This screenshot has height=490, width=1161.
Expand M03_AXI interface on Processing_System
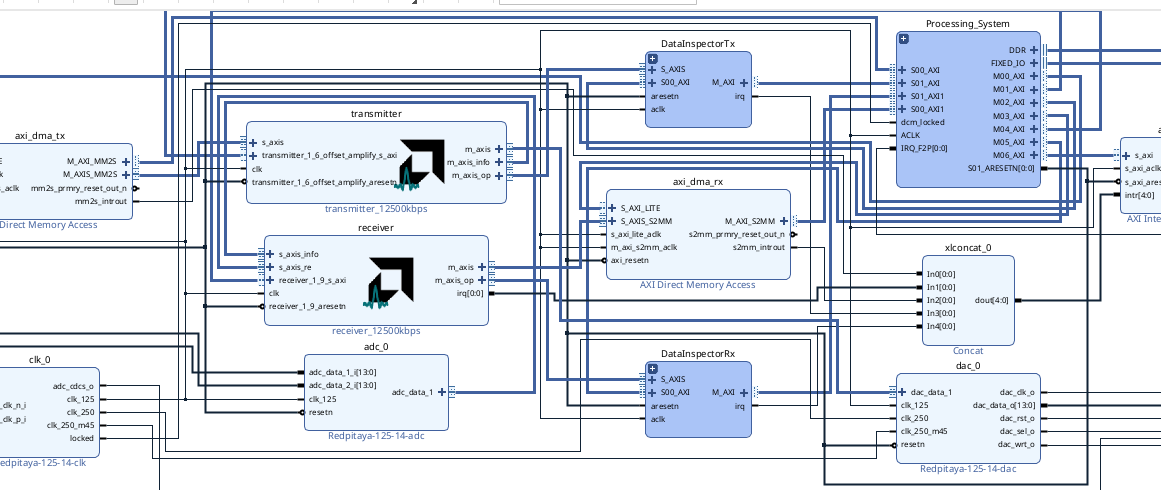(x=1034, y=116)
